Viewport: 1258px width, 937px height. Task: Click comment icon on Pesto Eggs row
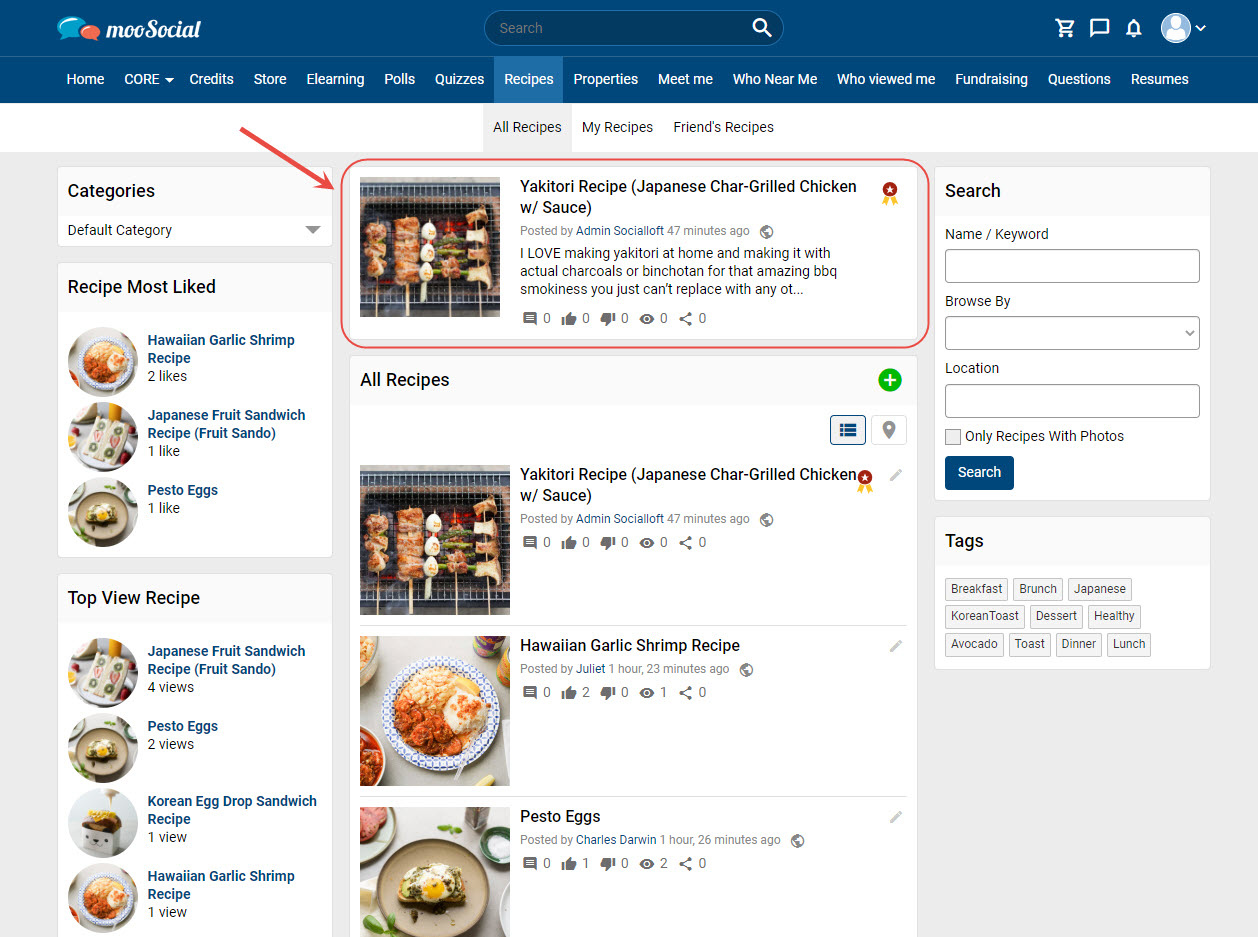530,863
